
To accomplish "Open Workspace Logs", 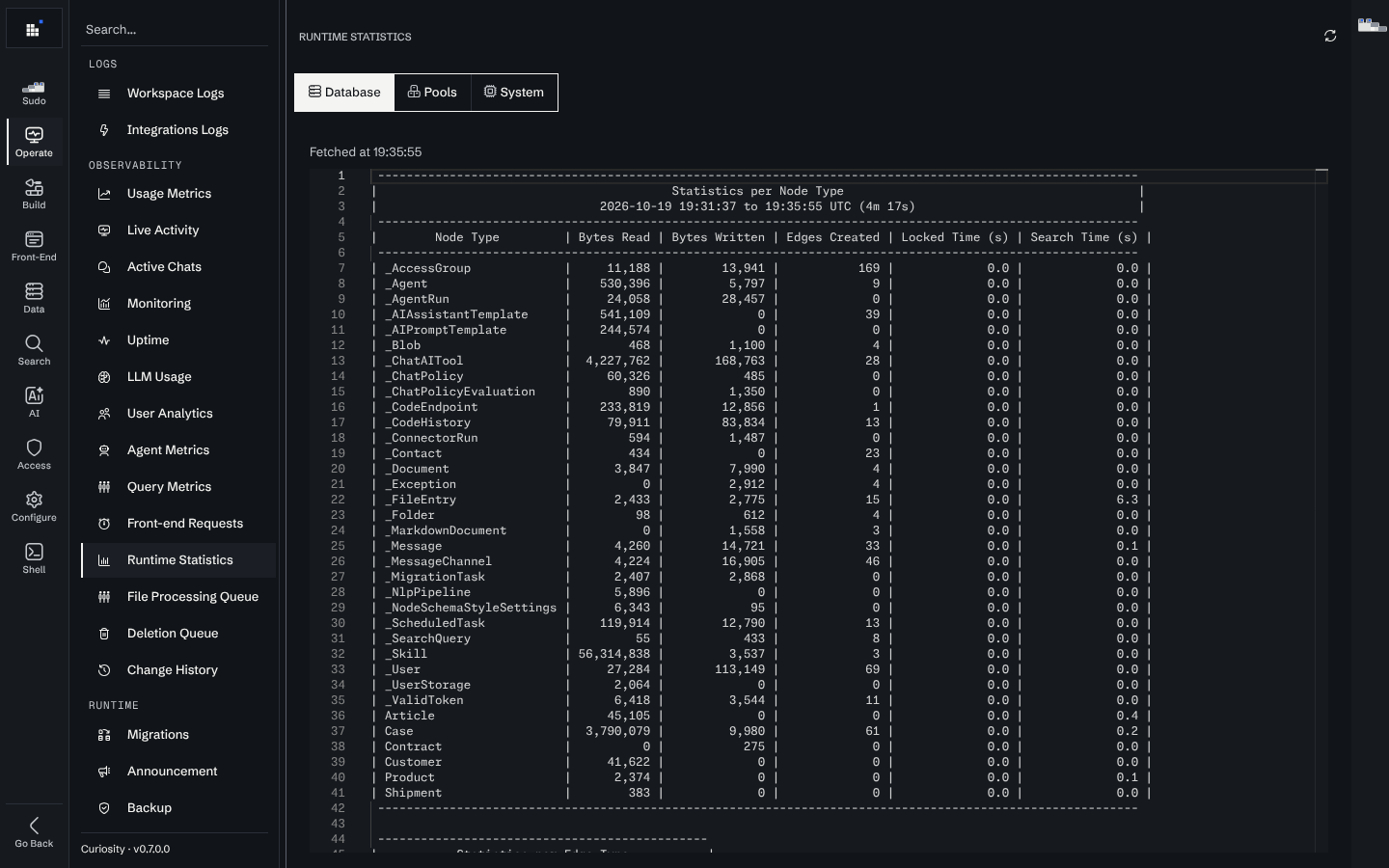I will coord(178,94).
